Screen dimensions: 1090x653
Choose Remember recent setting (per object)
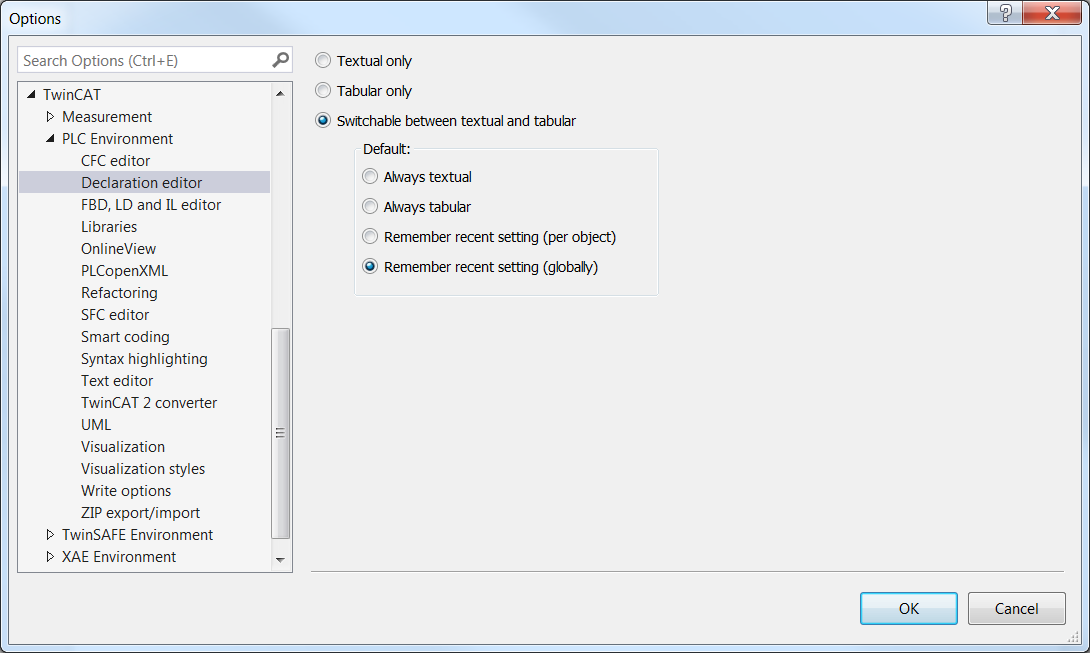coord(370,236)
